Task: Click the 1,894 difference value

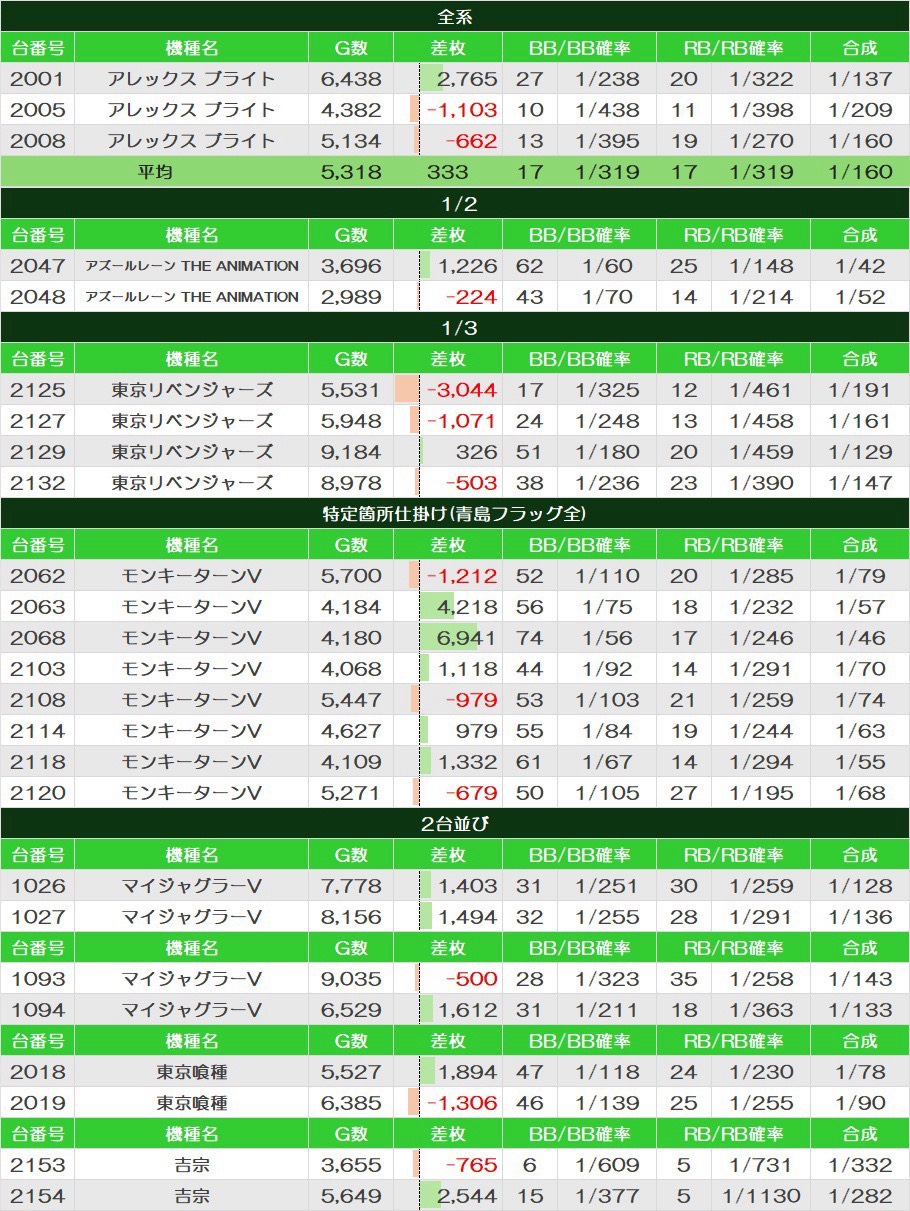Action: tap(467, 1071)
